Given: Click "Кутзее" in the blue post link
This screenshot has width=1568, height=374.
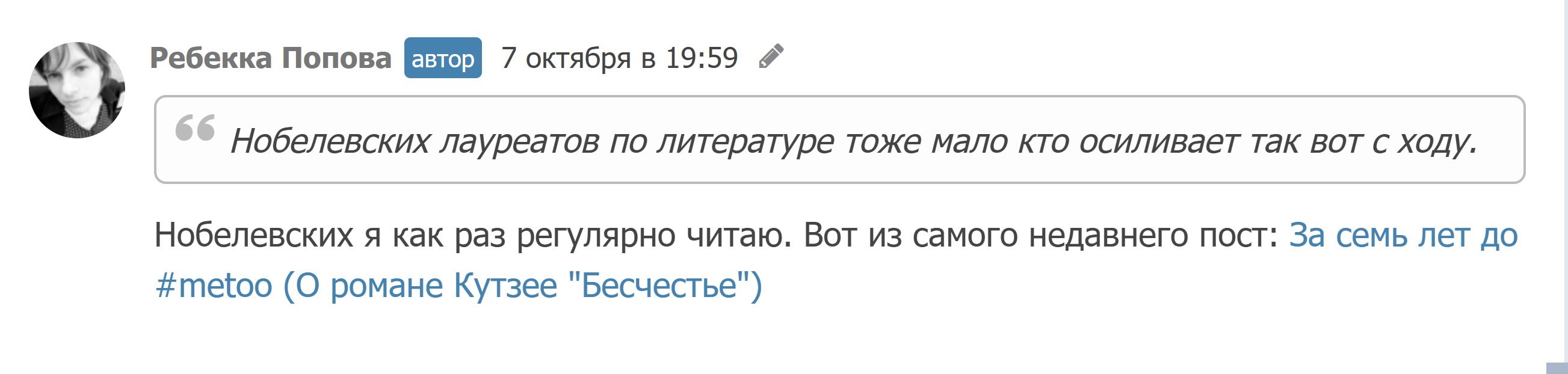Looking at the screenshot, I should coord(505,286).
